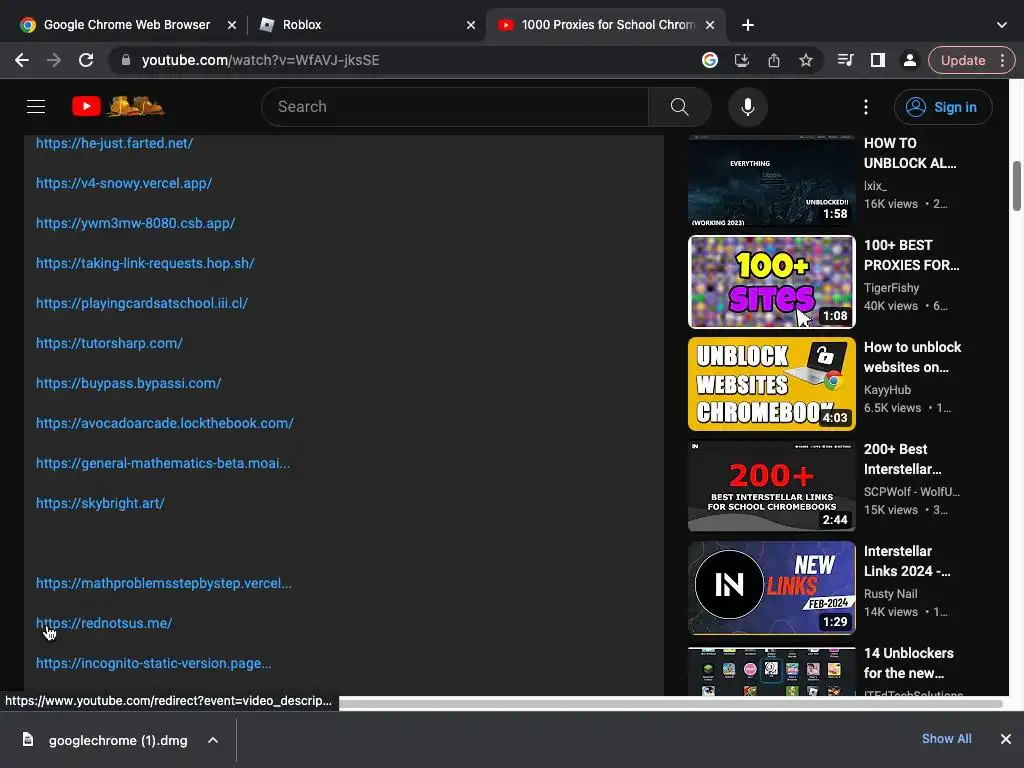Click KayyHub channel name
The height and width of the screenshot is (768, 1024).
tap(887, 389)
